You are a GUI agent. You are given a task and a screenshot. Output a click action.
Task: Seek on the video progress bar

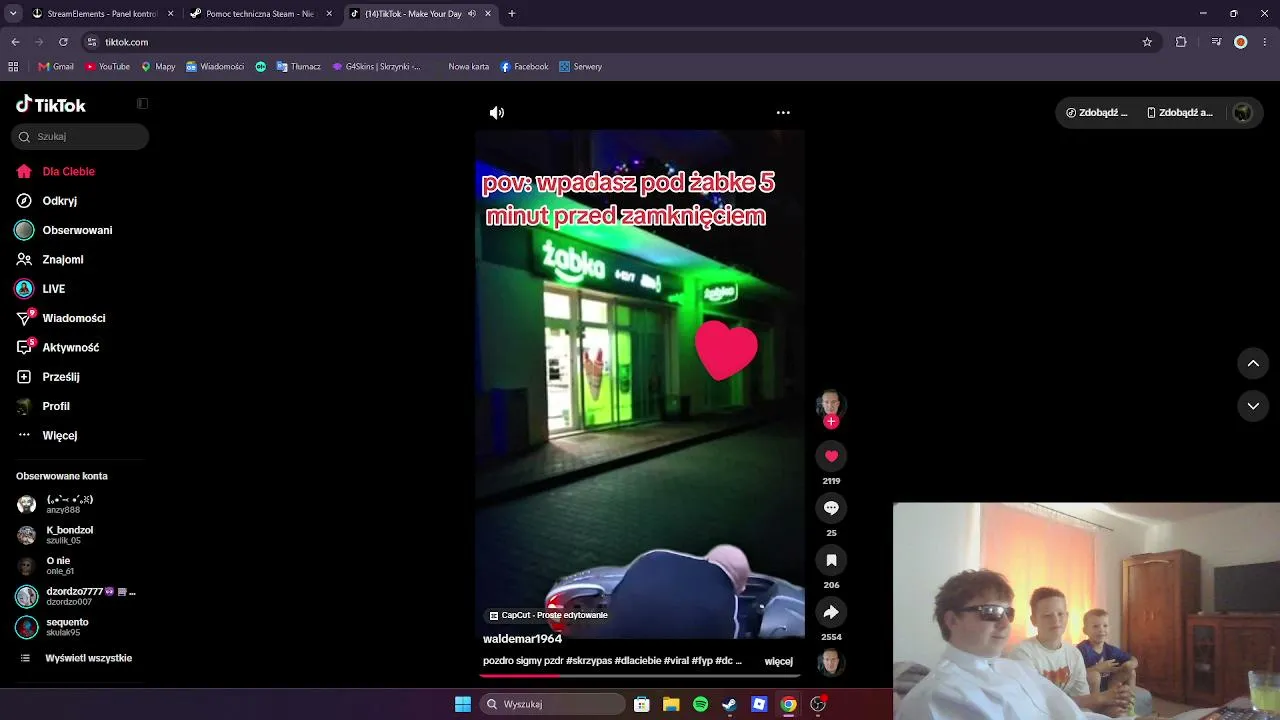(640, 676)
